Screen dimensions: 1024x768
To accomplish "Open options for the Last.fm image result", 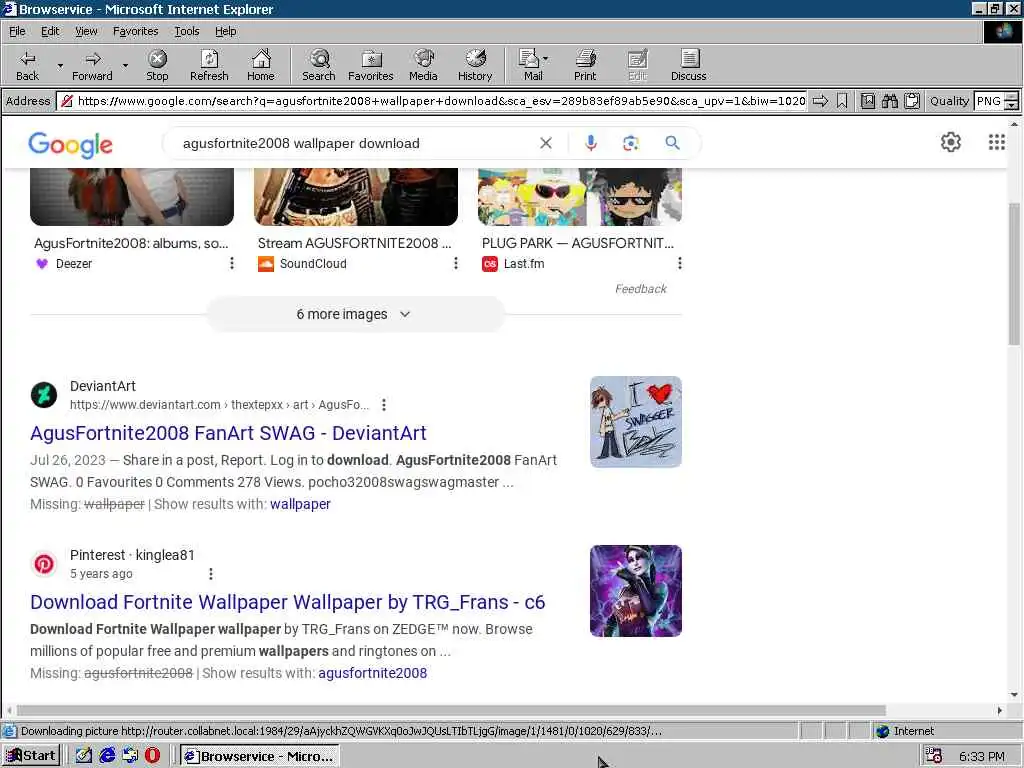I will pos(680,263).
